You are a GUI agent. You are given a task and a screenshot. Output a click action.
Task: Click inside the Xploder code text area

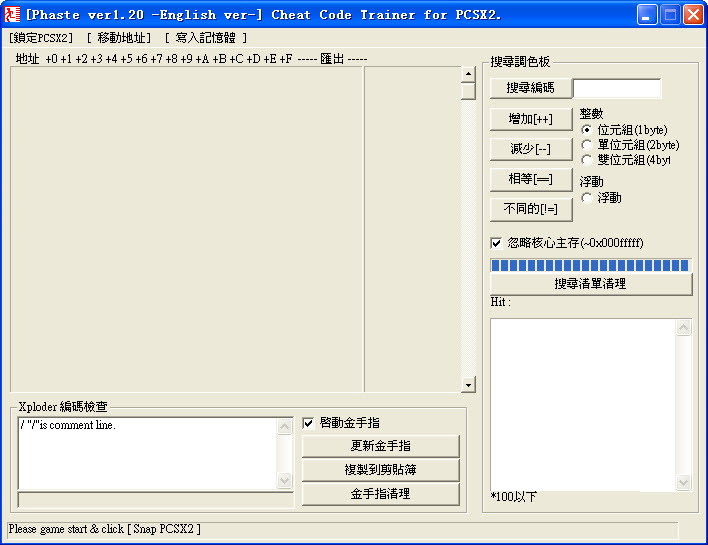148,453
